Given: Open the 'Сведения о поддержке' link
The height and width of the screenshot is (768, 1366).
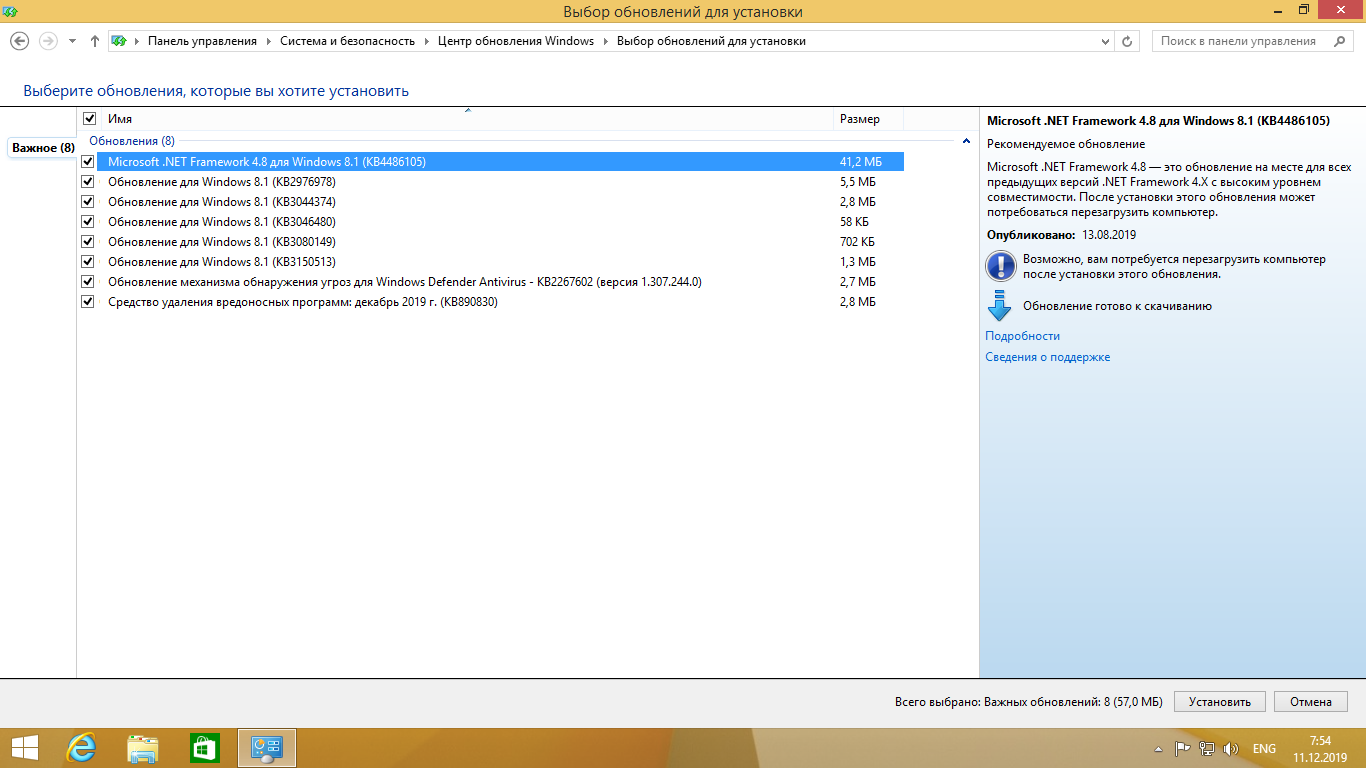Looking at the screenshot, I should tap(1047, 357).
